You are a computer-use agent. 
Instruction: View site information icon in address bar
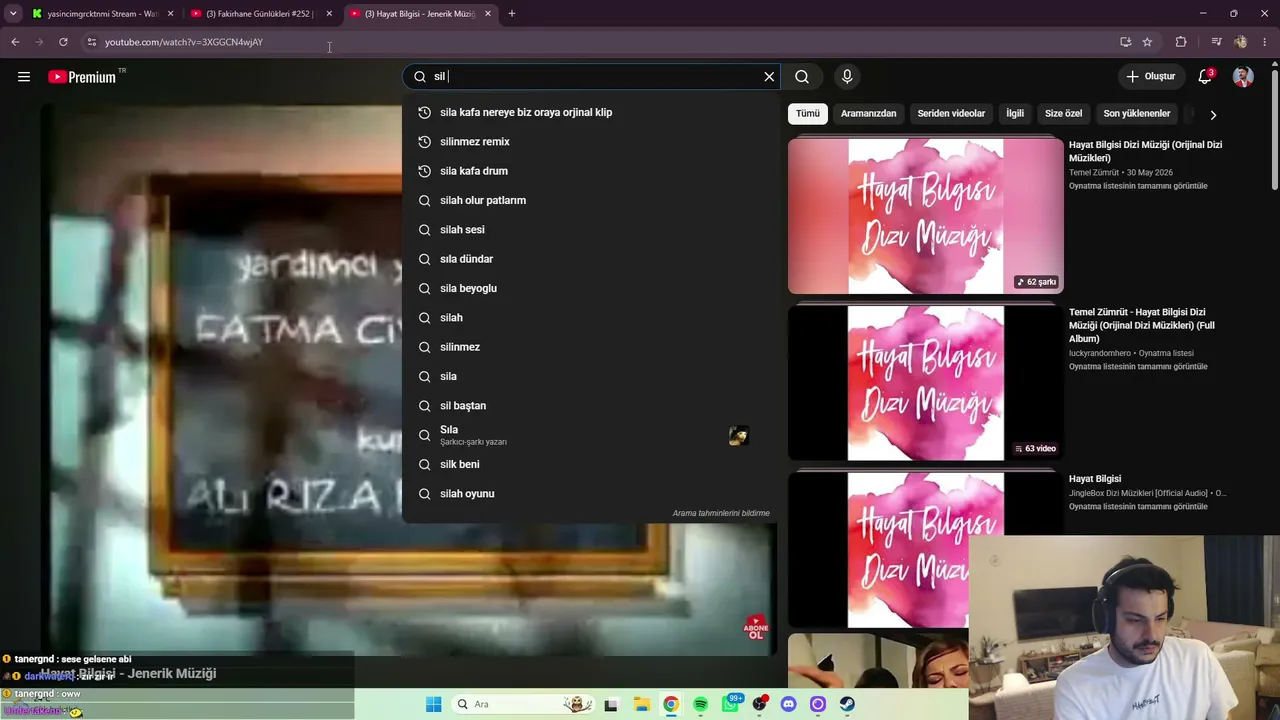(x=91, y=42)
